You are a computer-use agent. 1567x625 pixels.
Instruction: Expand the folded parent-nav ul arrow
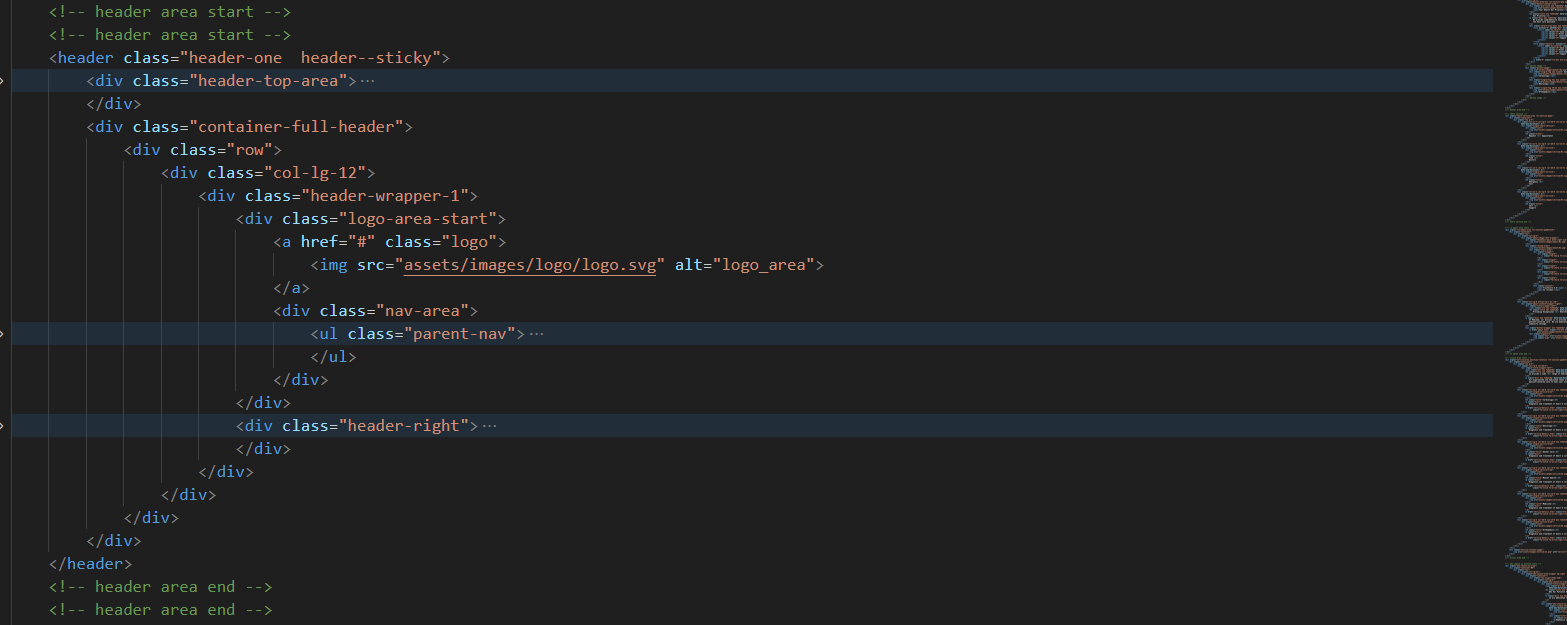point(3,334)
